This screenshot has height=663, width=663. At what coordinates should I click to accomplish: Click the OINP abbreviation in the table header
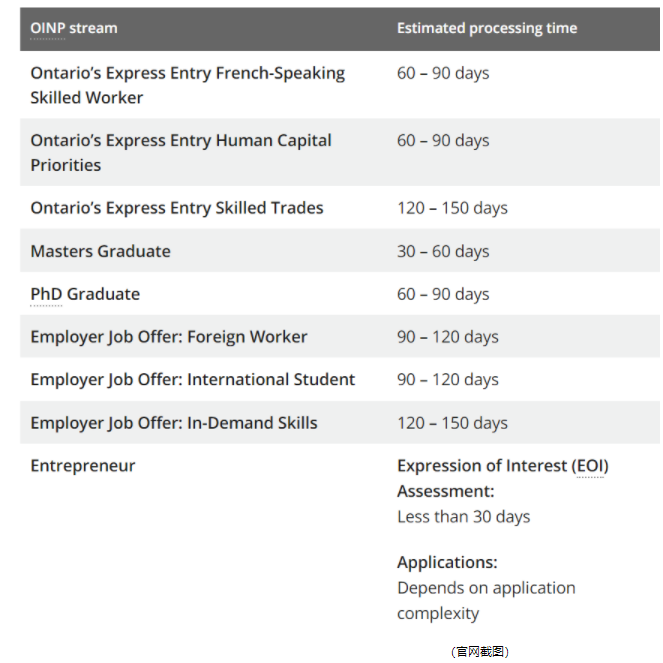(47, 28)
